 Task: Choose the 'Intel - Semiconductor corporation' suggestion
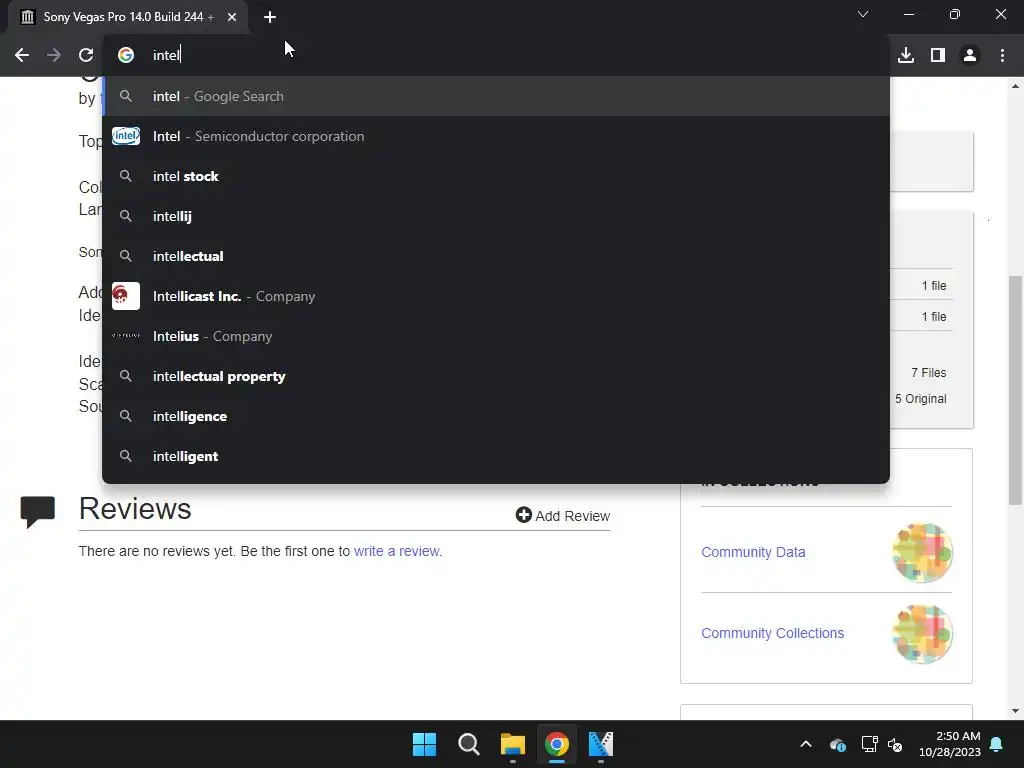point(496,136)
